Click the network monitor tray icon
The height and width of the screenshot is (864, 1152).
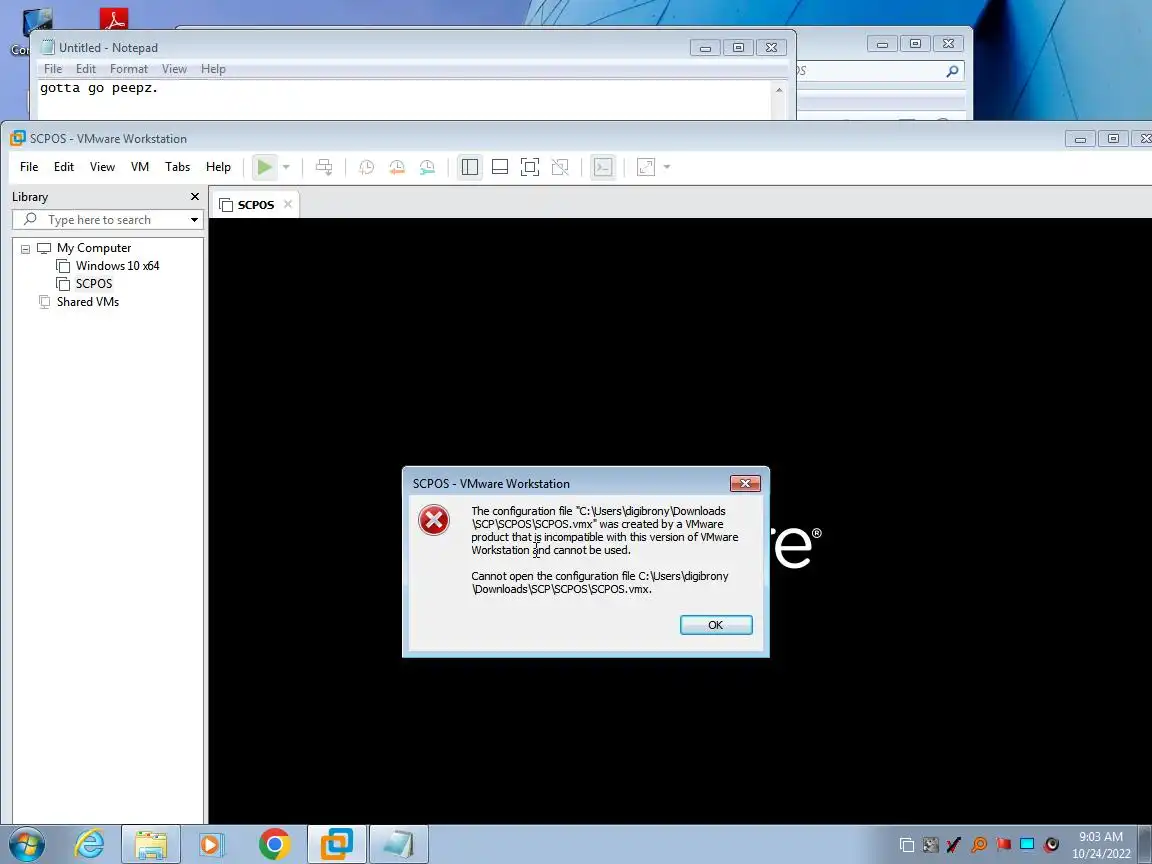point(1027,844)
